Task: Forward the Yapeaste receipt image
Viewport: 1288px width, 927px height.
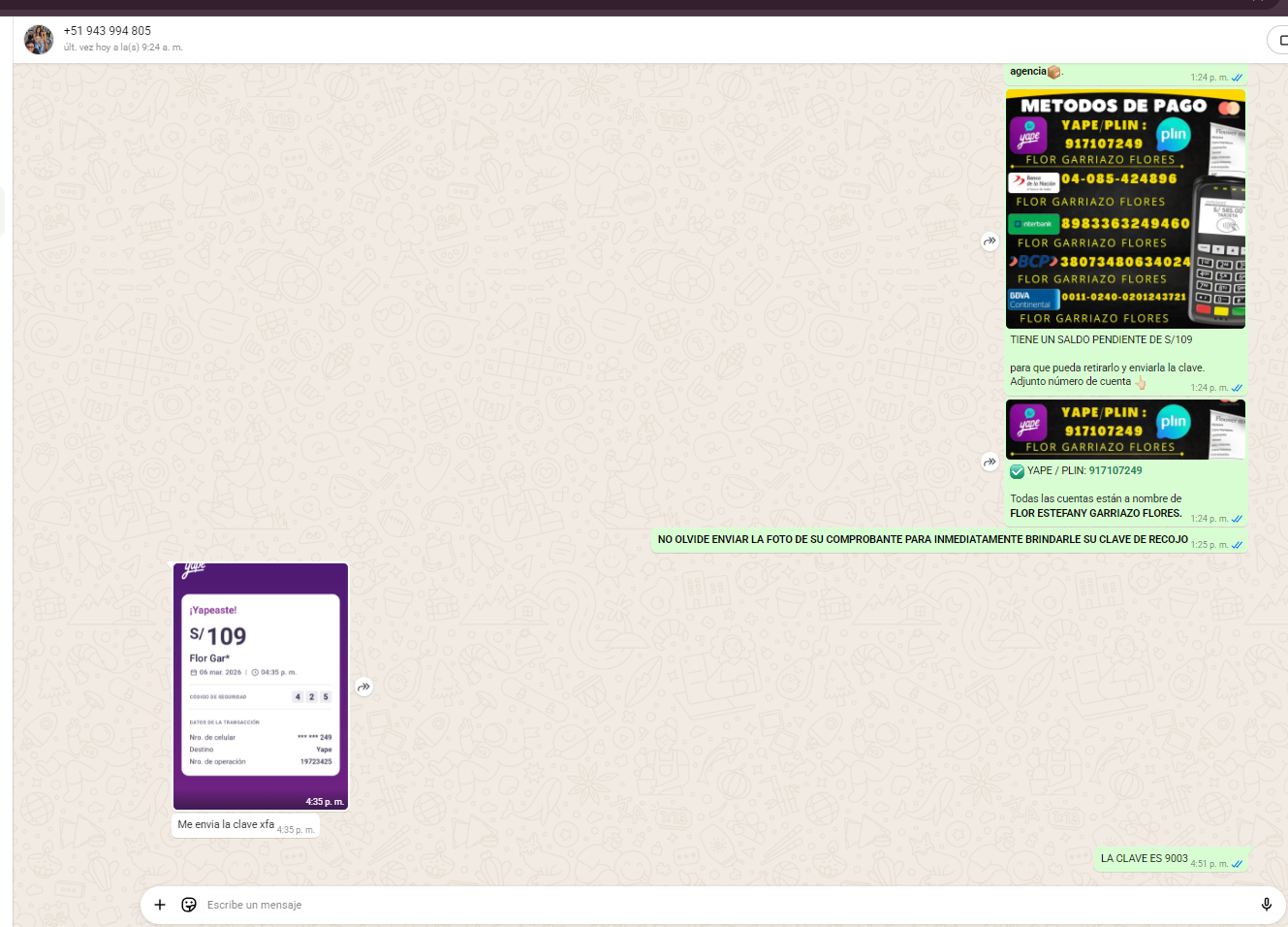Action: coord(363,687)
